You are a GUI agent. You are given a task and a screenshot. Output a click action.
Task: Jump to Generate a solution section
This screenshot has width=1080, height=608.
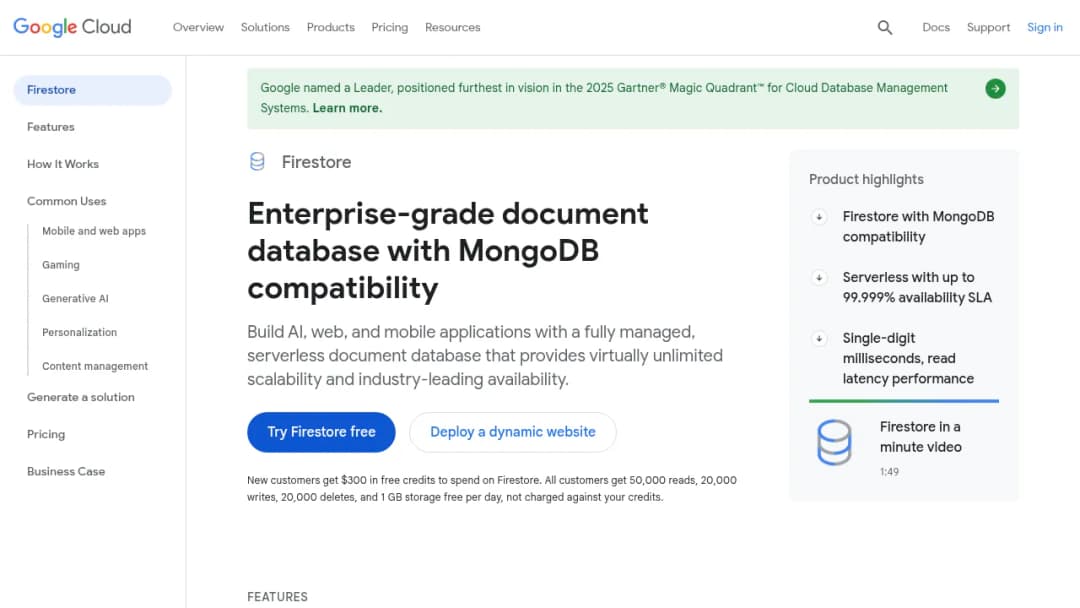[81, 397]
